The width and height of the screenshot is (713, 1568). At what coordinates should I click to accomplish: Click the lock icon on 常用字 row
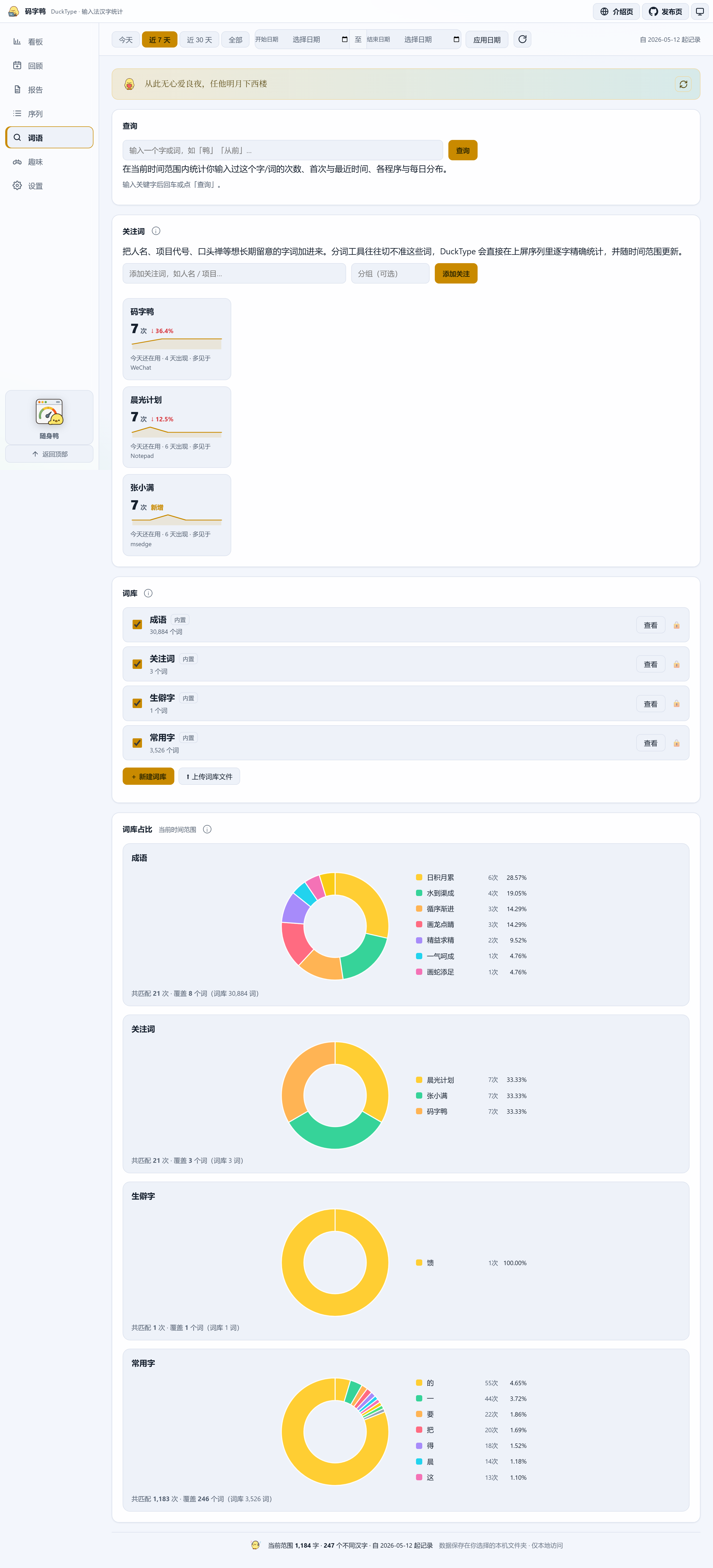(676, 743)
